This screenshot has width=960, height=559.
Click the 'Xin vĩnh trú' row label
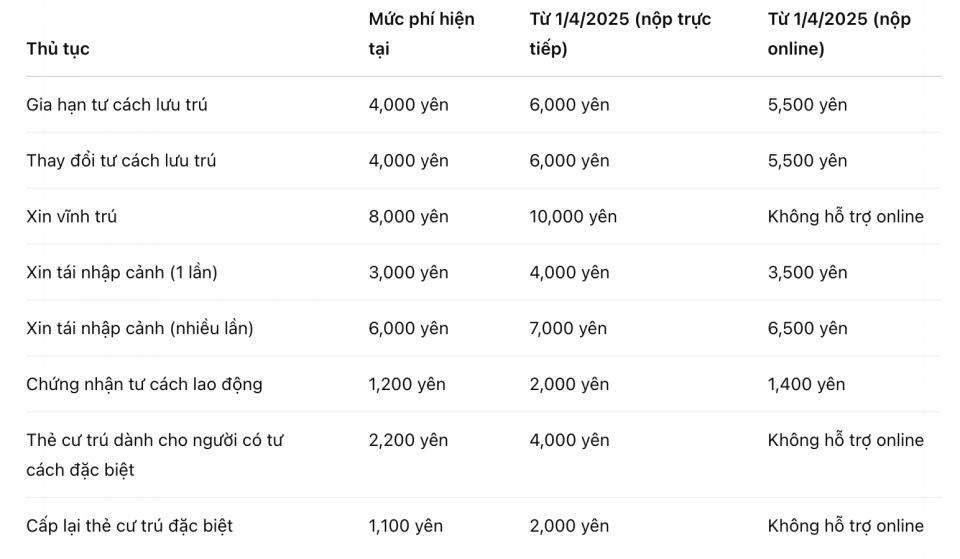pos(71,216)
